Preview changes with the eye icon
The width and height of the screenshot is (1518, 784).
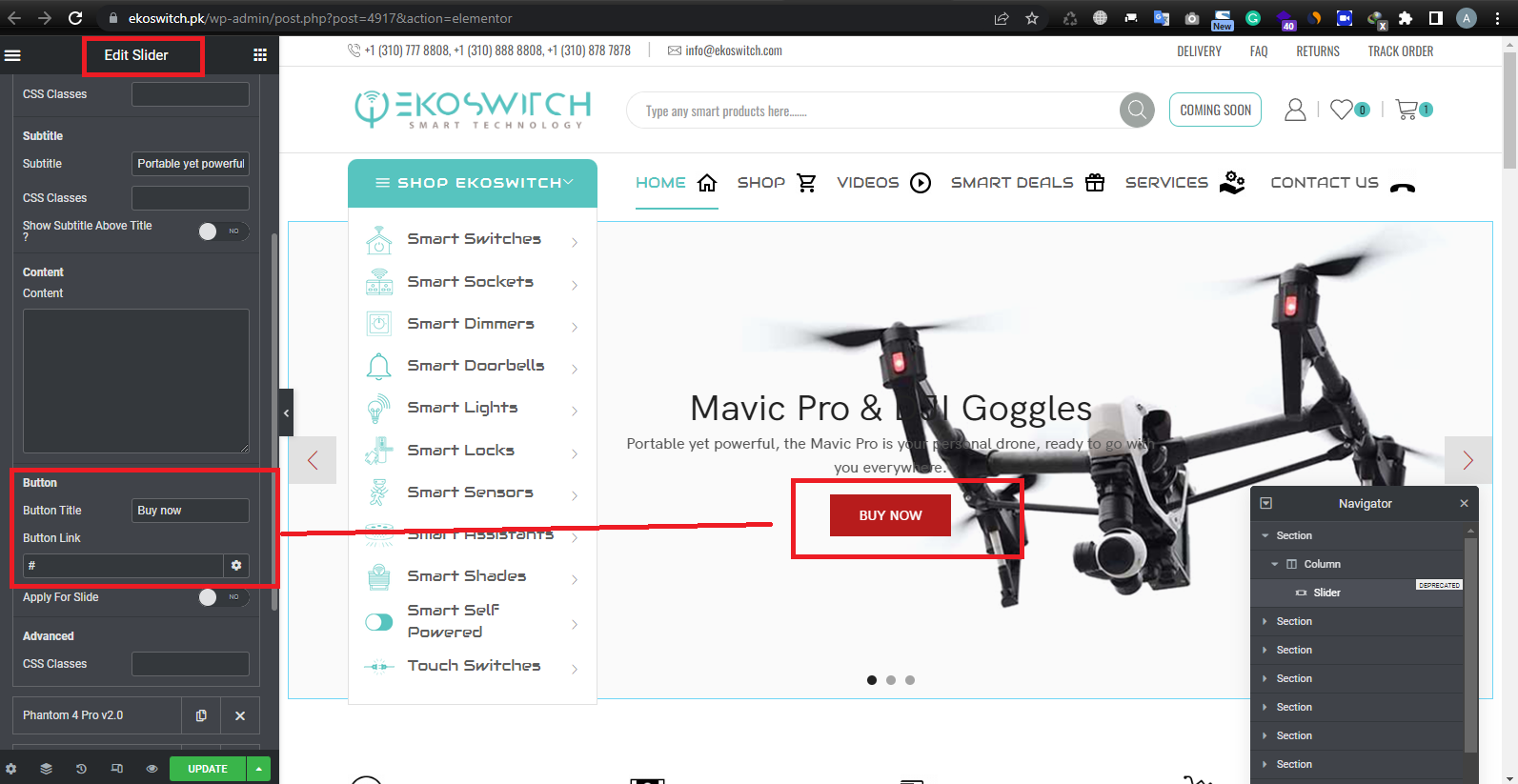(x=152, y=769)
